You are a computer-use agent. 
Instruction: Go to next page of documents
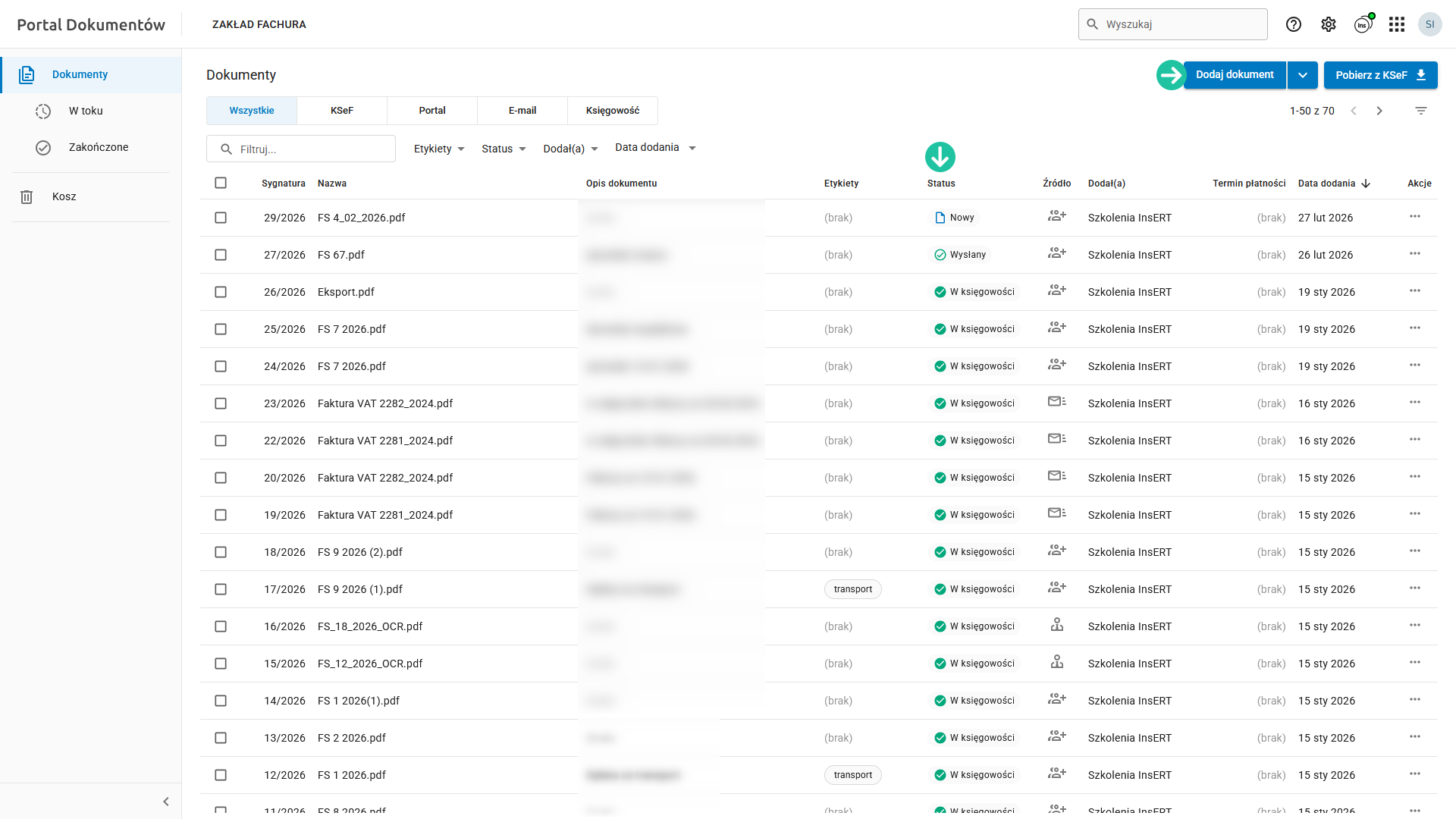(x=1379, y=111)
